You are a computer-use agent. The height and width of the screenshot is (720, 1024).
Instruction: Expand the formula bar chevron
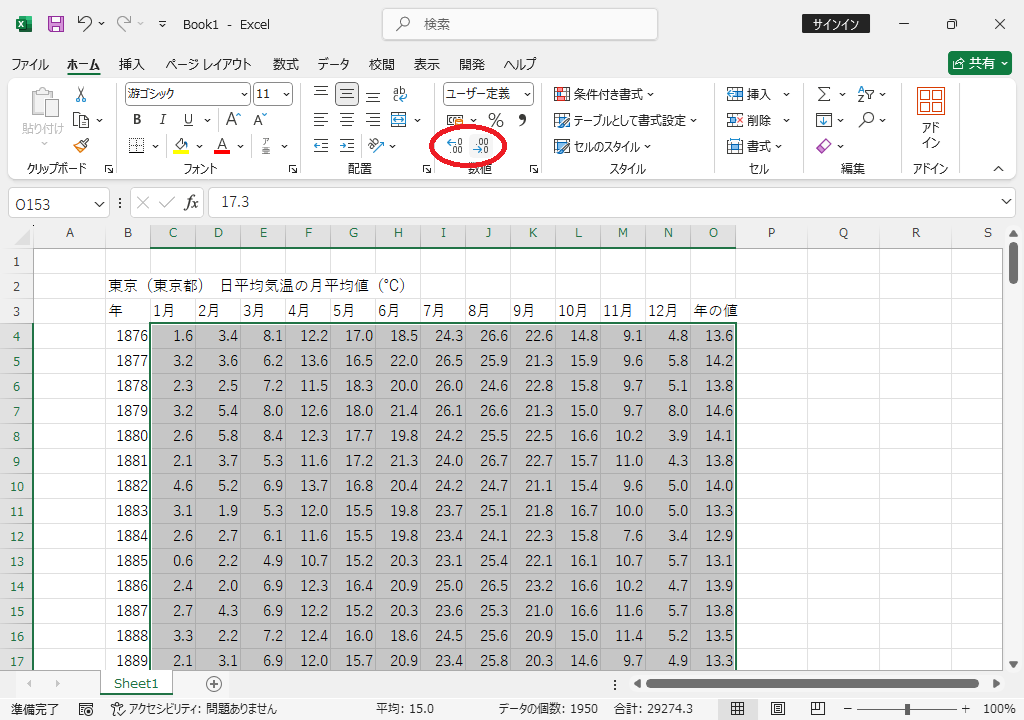(x=1006, y=201)
